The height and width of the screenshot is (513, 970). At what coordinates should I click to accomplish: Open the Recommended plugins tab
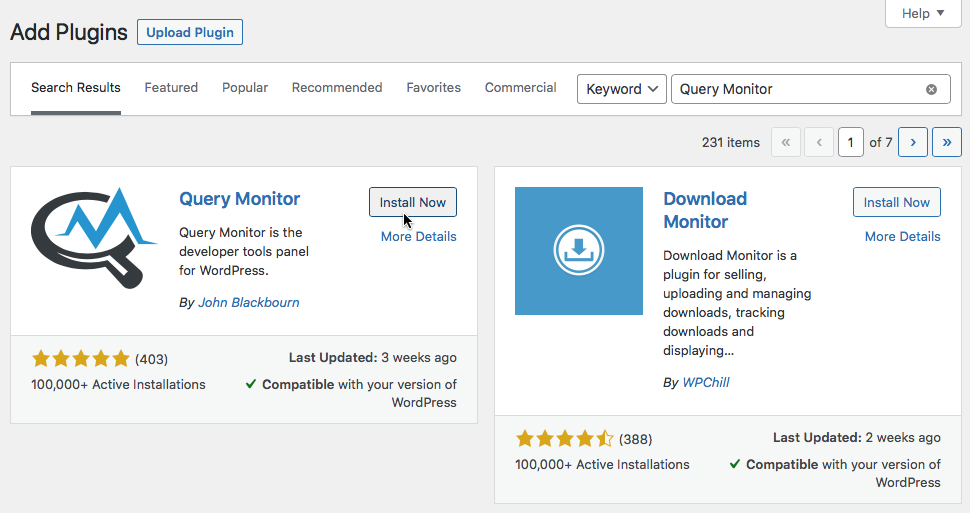tap(337, 88)
